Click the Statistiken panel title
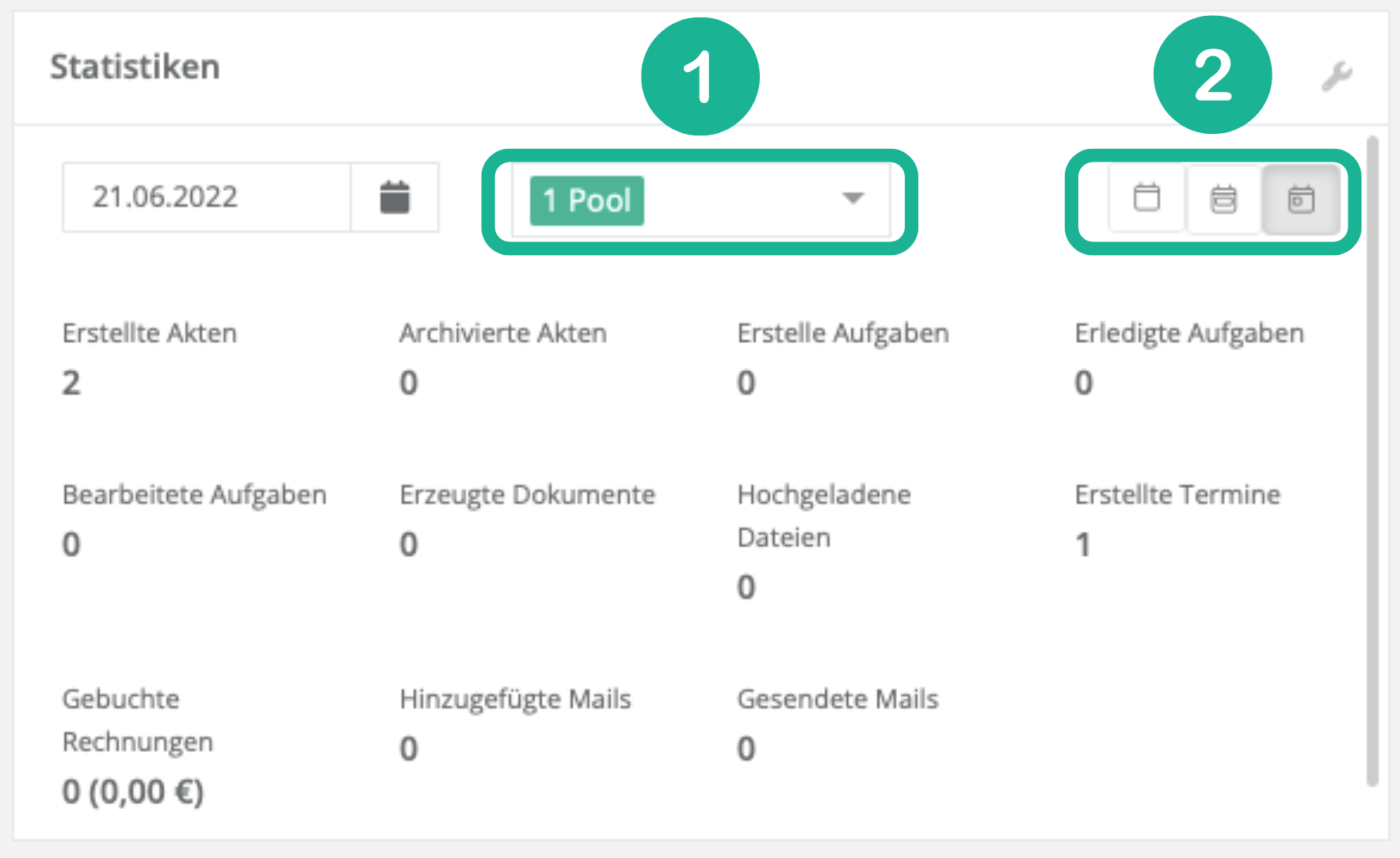 (135, 67)
